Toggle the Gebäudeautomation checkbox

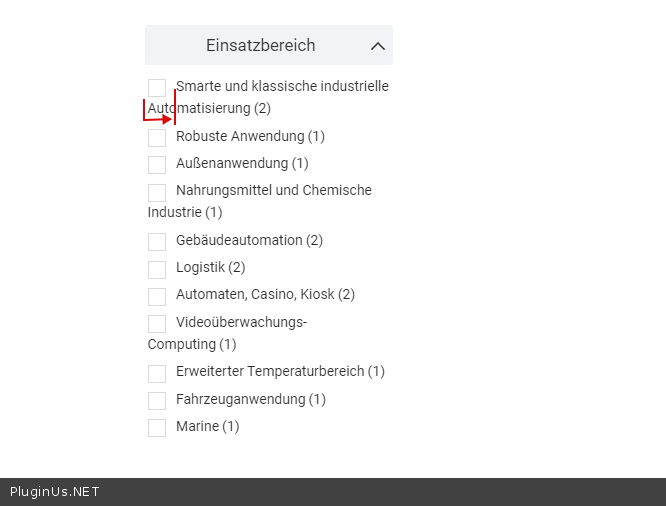coord(157,242)
